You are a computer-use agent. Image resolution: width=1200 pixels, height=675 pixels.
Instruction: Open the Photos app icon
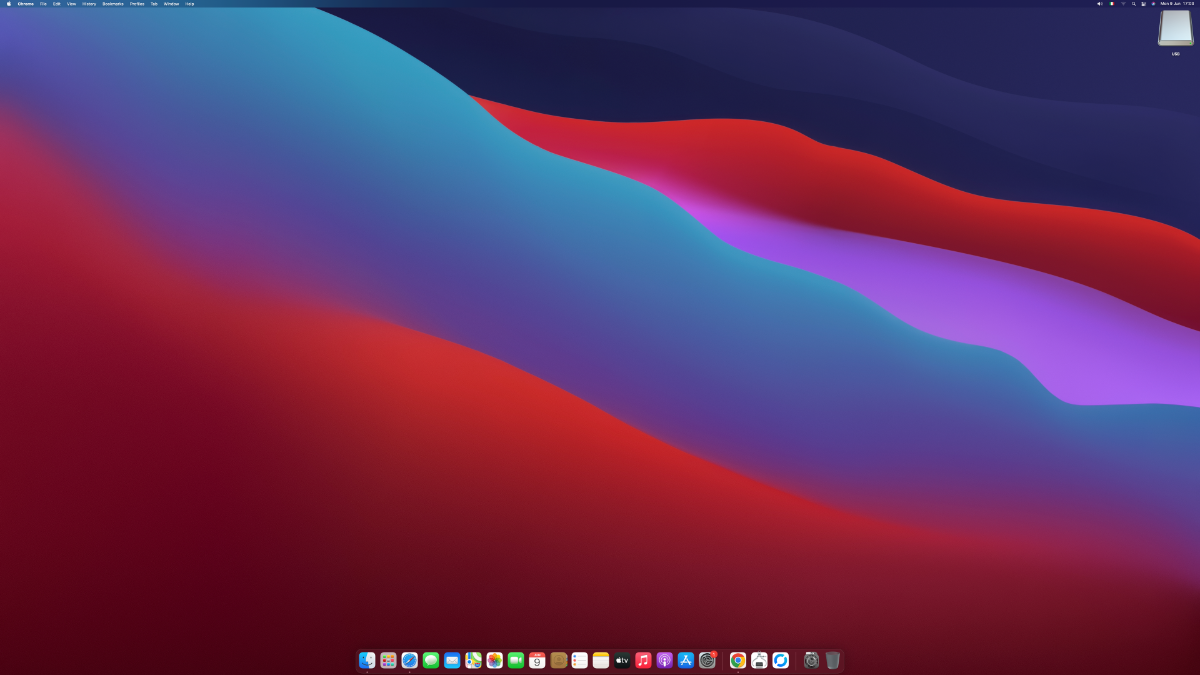[494, 660]
